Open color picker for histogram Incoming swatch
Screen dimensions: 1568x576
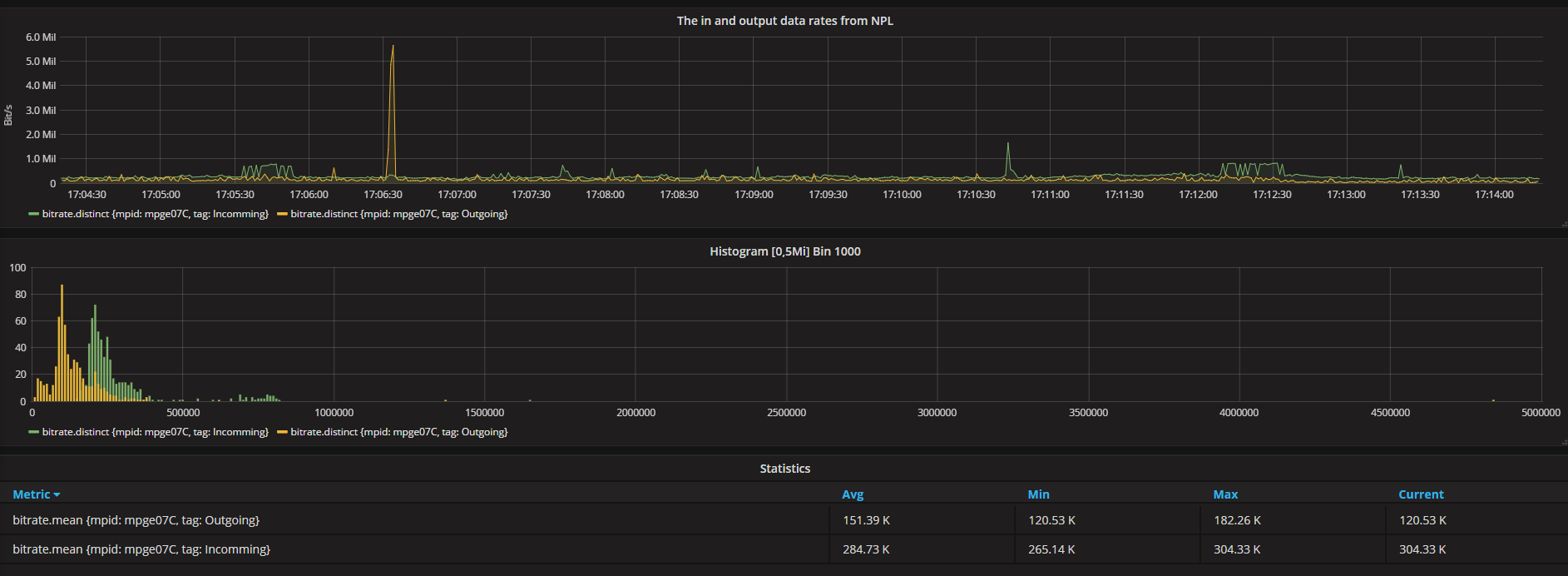33,432
